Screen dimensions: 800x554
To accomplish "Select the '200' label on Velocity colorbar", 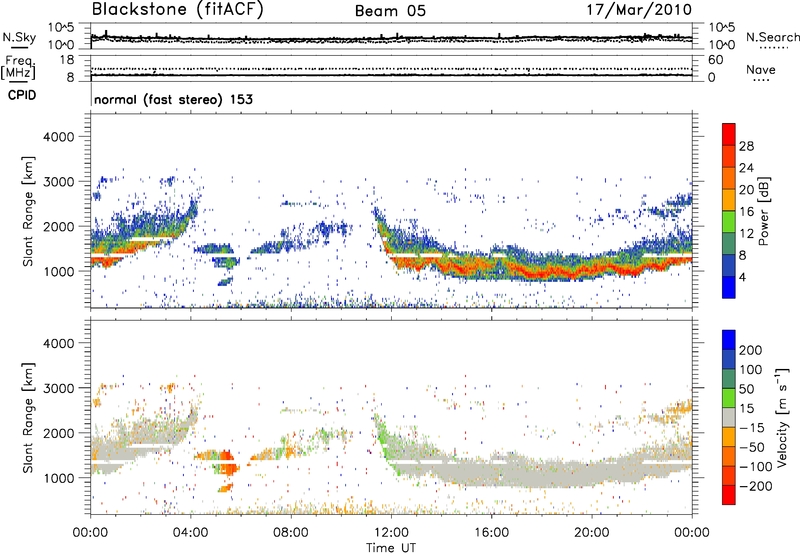I will click(x=751, y=350).
